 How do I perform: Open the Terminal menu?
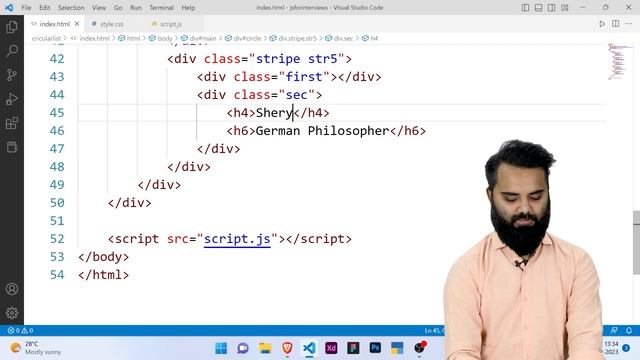click(x=161, y=8)
